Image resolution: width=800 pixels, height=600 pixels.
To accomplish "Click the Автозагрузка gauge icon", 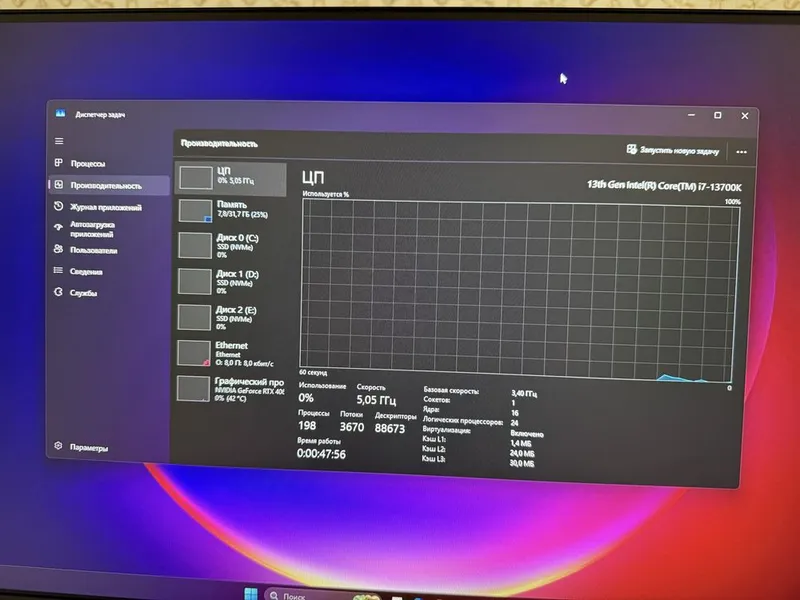I will (59, 227).
